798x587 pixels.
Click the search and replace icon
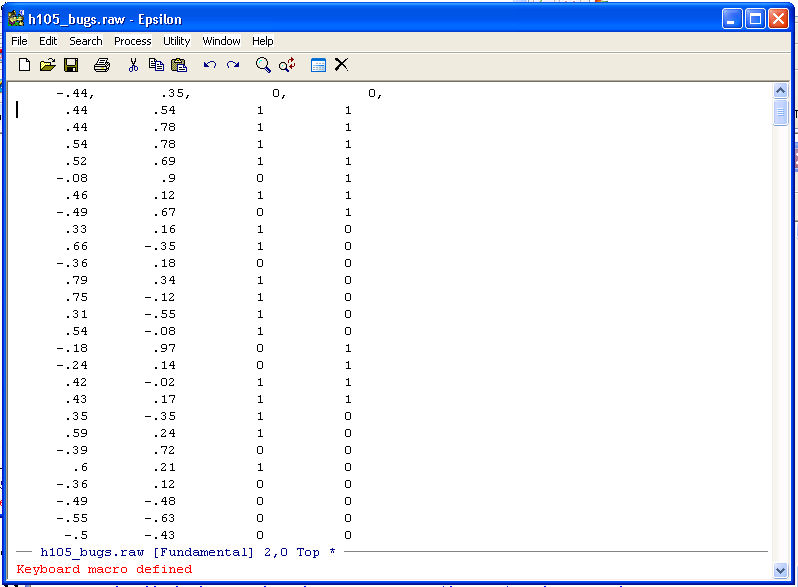287,65
